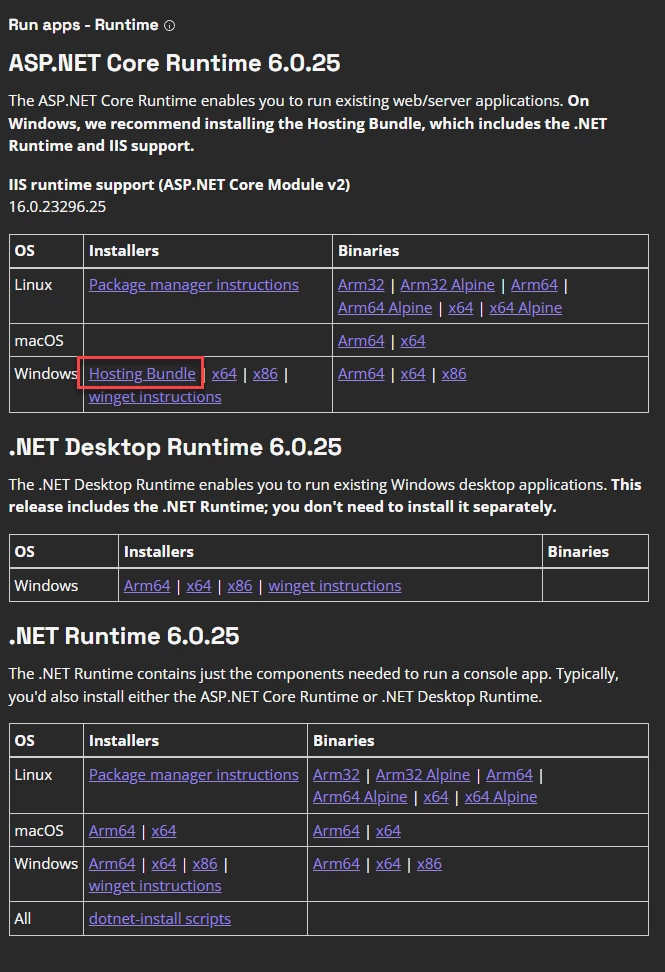Open .NET Runtime Windows winget instructions
Image resolution: width=665 pixels, height=972 pixels.
tap(155, 886)
